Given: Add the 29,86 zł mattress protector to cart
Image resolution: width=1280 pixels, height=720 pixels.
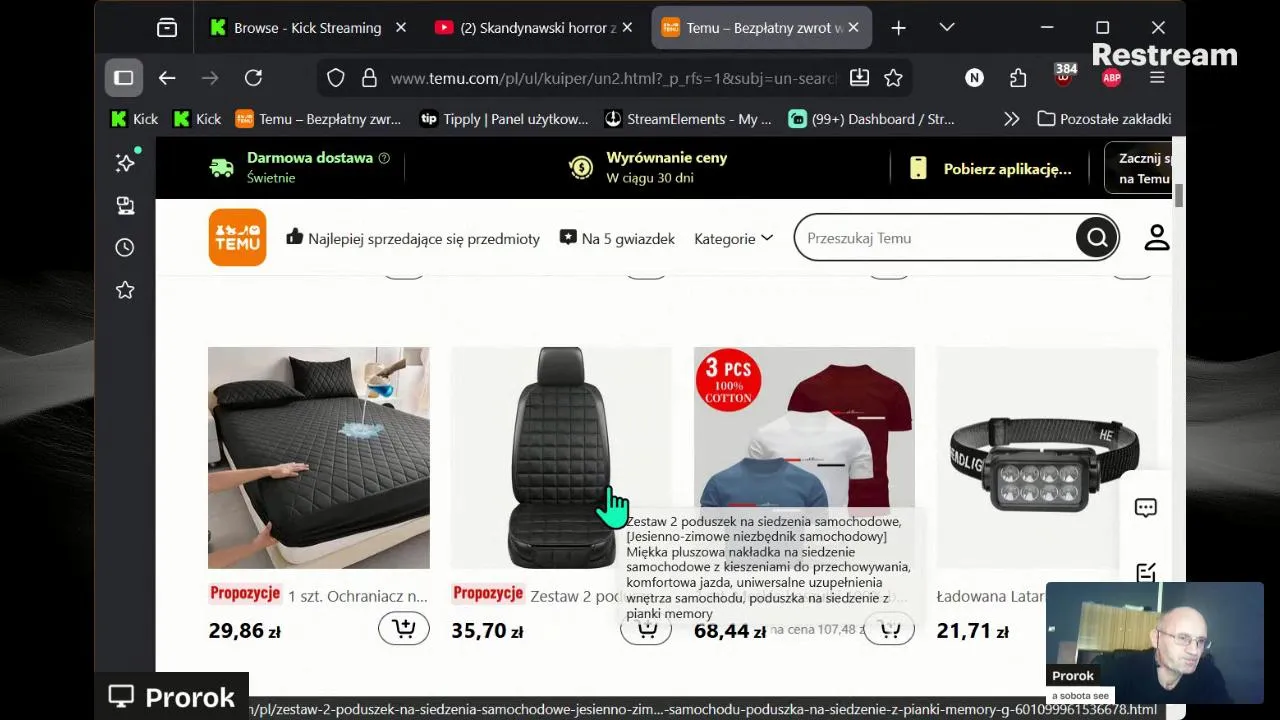Looking at the screenshot, I should pyautogui.click(x=404, y=628).
